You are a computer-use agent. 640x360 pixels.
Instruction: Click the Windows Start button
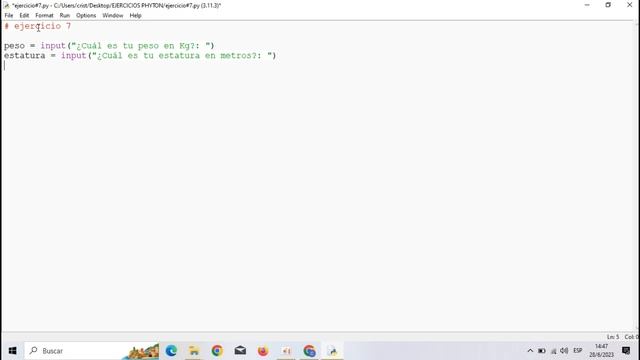[12, 351]
